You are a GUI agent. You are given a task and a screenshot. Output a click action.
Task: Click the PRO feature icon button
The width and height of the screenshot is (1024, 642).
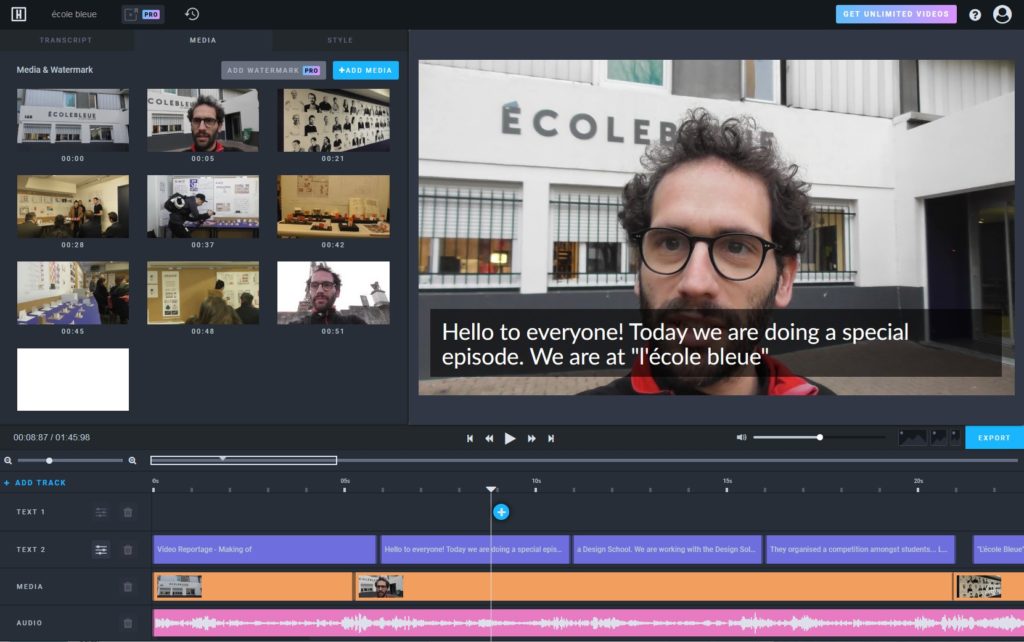coord(142,14)
